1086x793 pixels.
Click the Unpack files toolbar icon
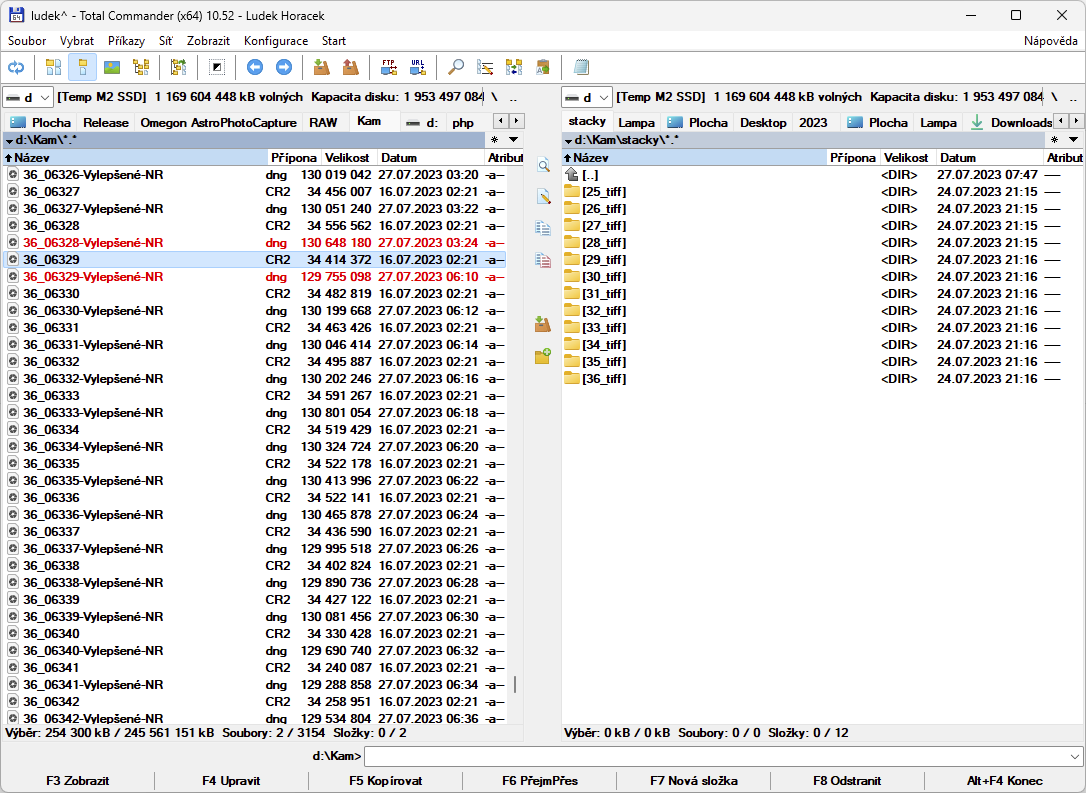(351, 67)
